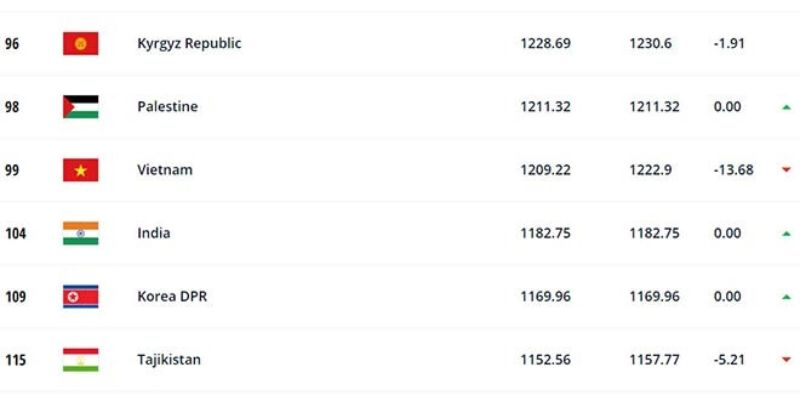Select the Tajikistan team name

[x=169, y=360]
